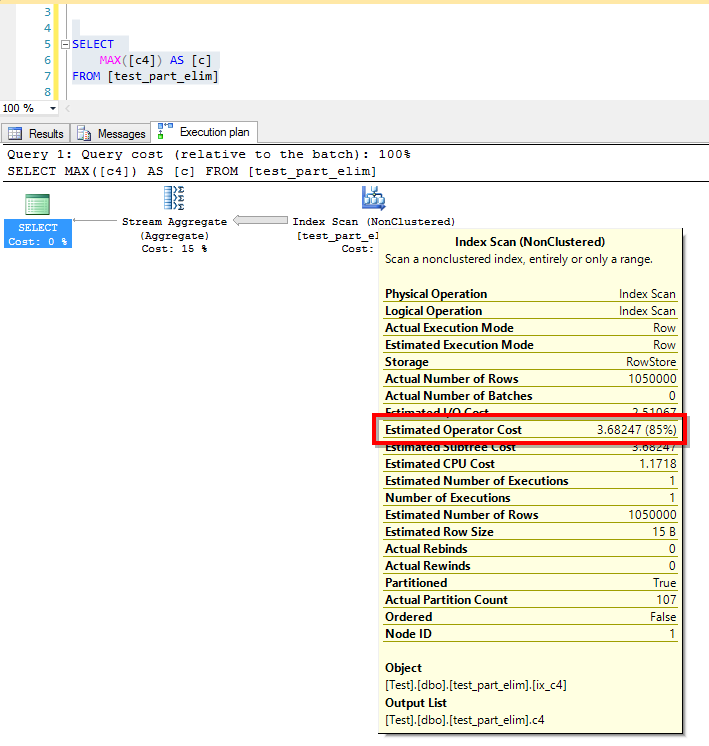Click the Stream Aggregate Cost: 15 % label
709x746 pixels.
(x=174, y=248)
